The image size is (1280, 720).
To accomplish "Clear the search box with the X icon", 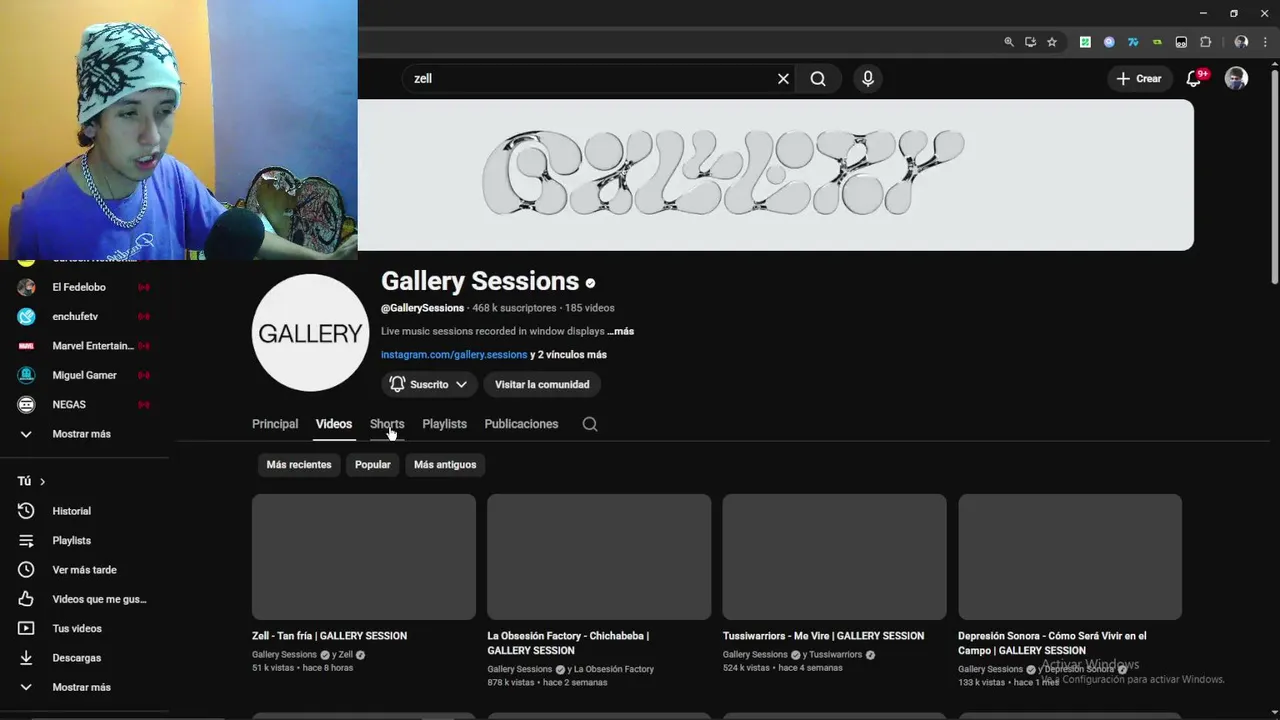I will coord(783,78).
